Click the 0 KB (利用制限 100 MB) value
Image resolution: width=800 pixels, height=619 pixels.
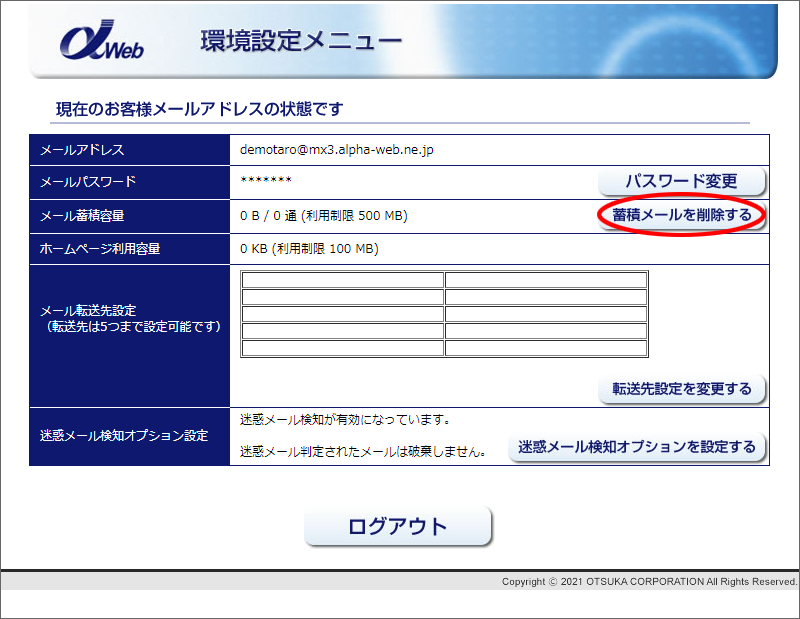coord(309,249)
